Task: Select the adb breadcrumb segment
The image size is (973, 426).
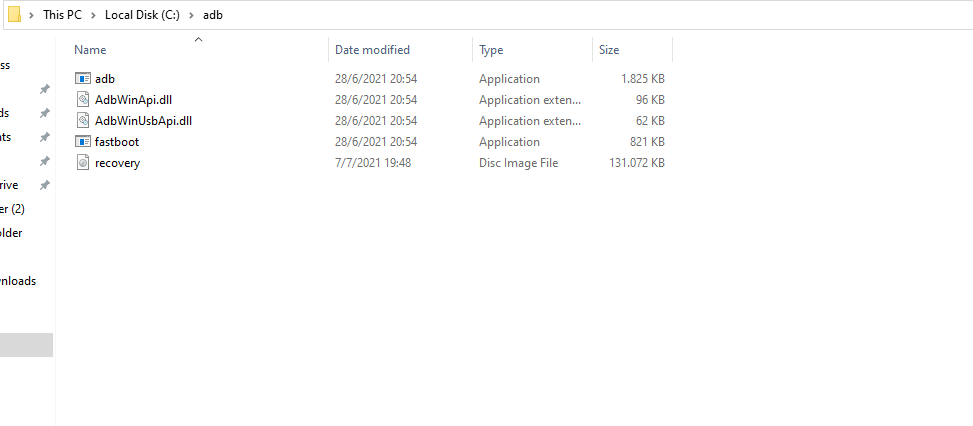Action: pyautogui.click(x=212, y=15)
